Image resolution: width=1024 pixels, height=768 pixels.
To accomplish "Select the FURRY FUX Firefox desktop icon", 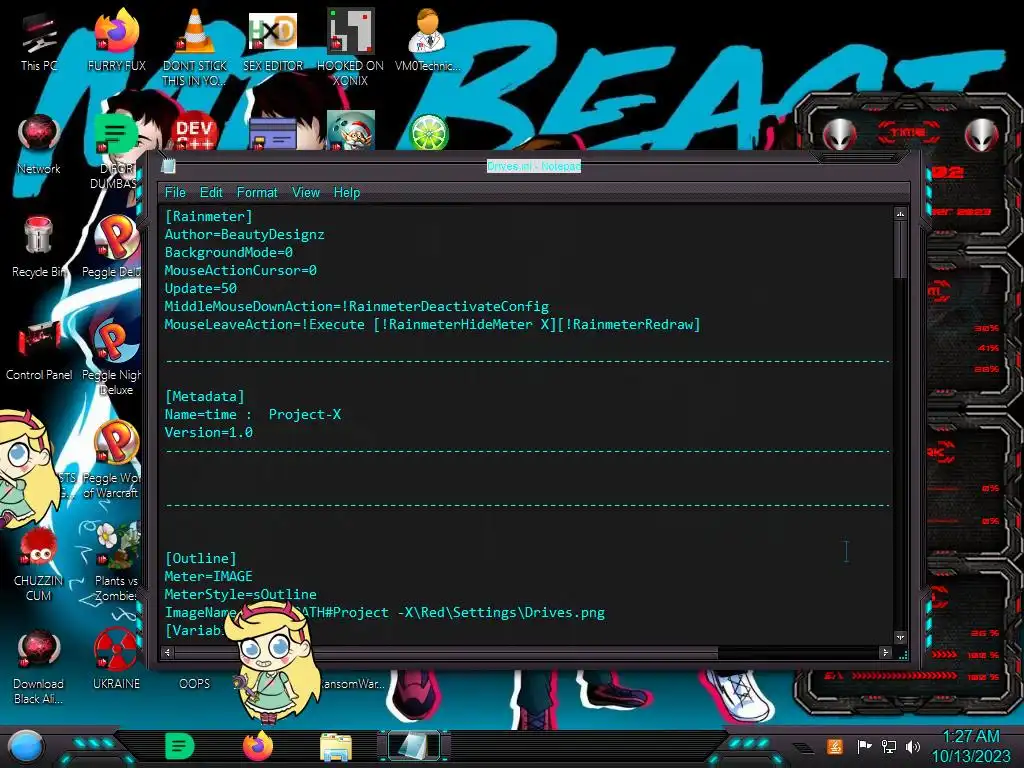I will click(117, 40).
